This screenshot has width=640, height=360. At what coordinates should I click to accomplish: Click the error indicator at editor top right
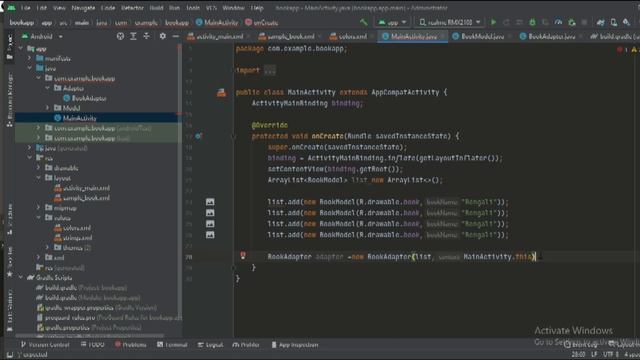(x=621, y=50)
